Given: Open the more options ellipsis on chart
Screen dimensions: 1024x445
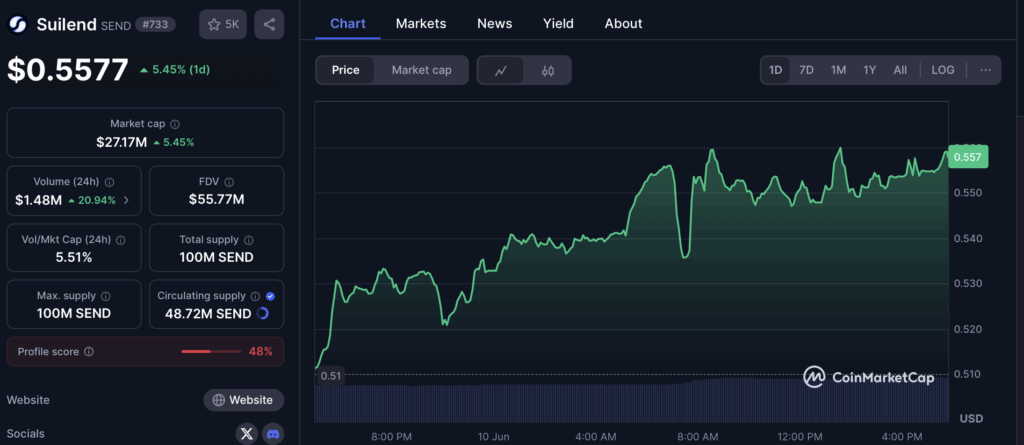Looking at the screenshot, I should [985, 70].
